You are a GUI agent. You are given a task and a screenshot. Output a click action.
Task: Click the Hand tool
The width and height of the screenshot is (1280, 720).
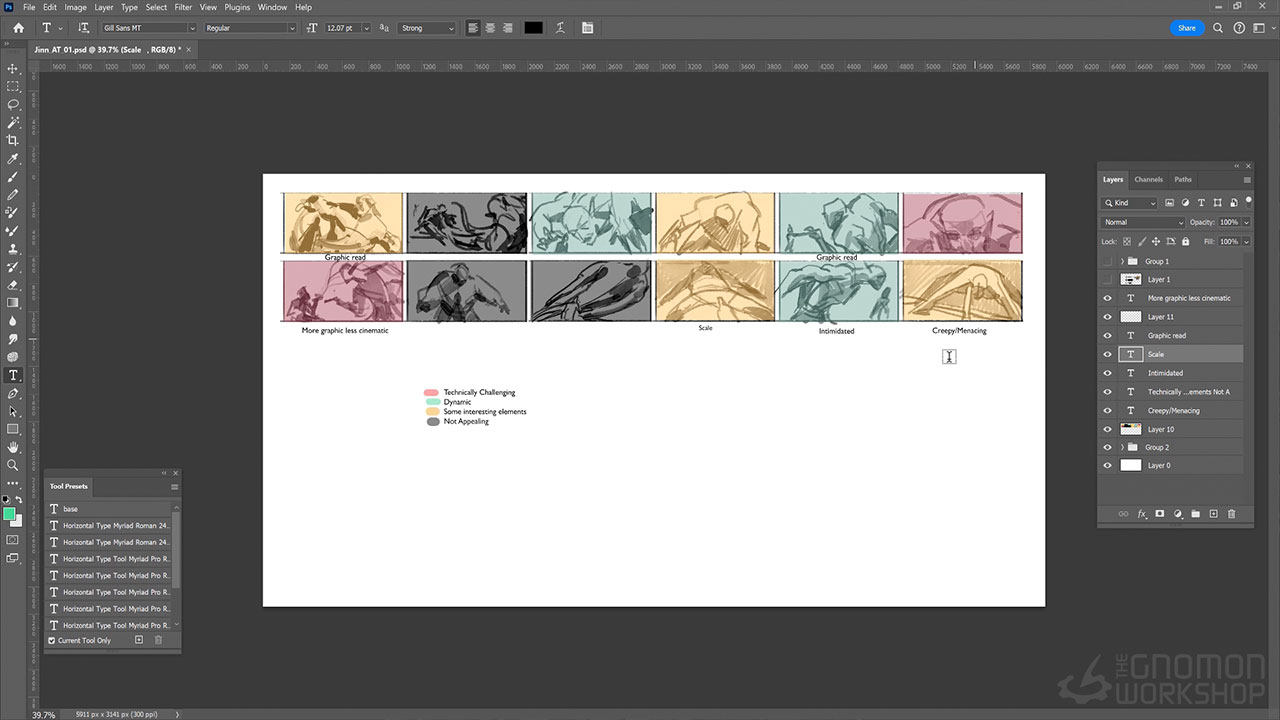[13, 447]
